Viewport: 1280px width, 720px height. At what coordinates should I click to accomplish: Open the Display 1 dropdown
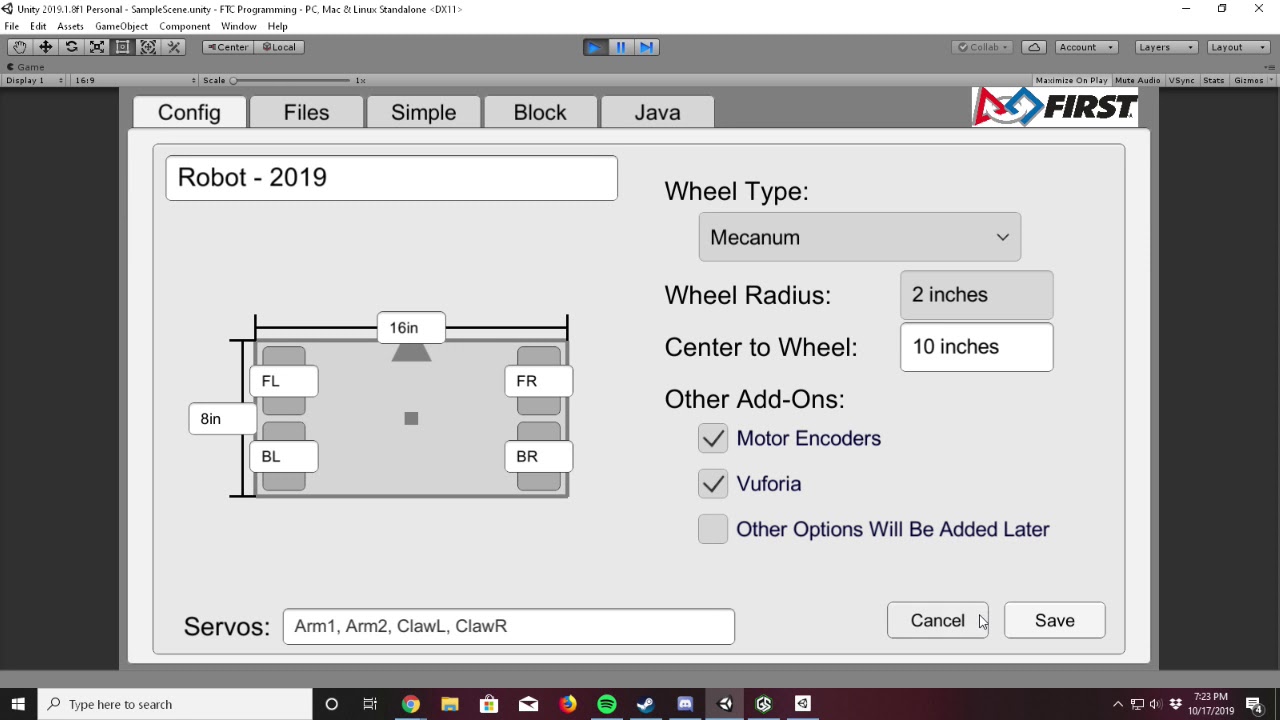tap(34, 80)
